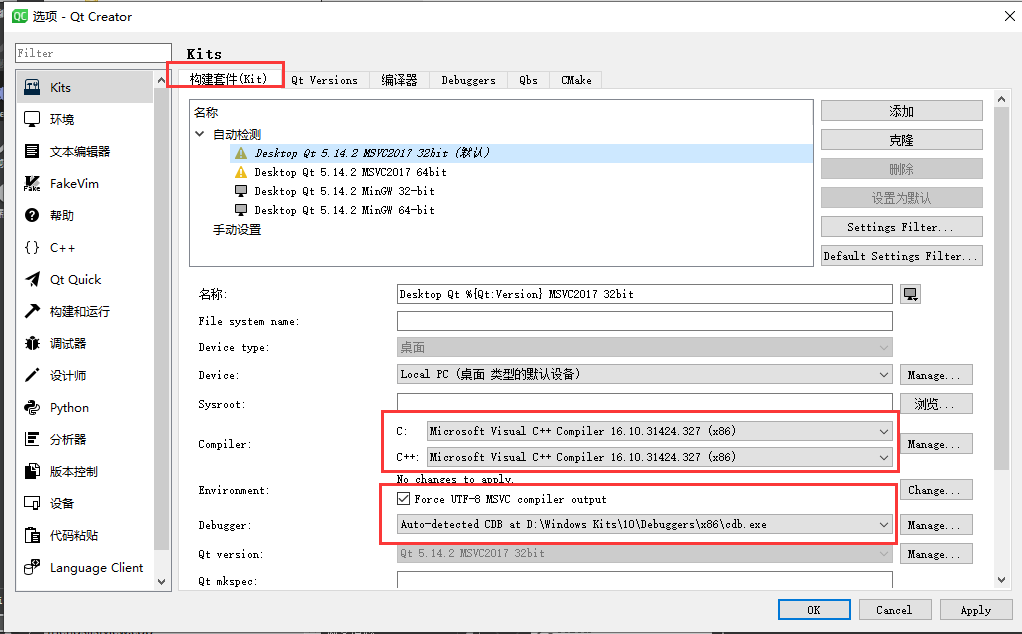Open the C++ compiler dropdown
The width and height of the screenshot is (1022, 634).
[x=660, y=457]
